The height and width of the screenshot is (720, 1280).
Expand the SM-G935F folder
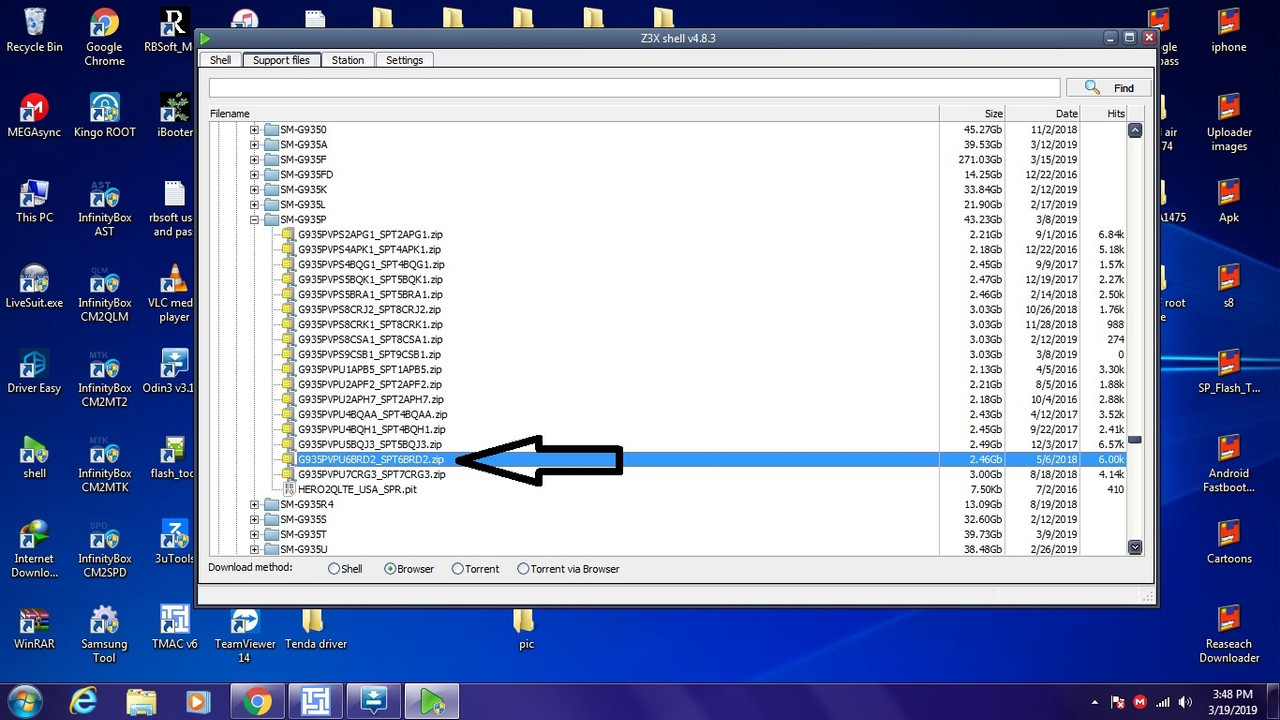[254, 160]
